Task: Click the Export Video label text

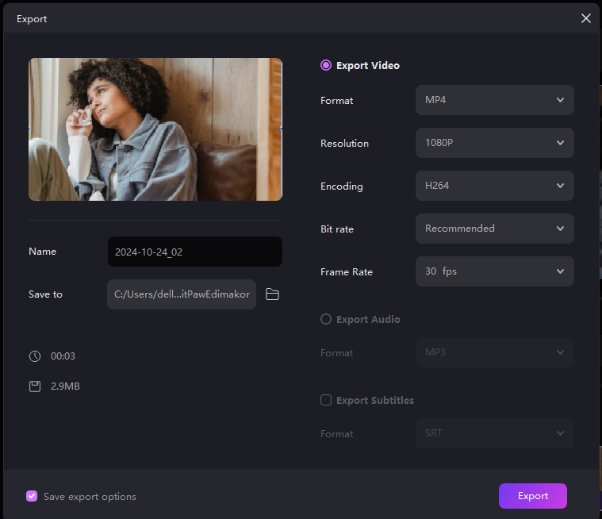Action: (368, 66)
